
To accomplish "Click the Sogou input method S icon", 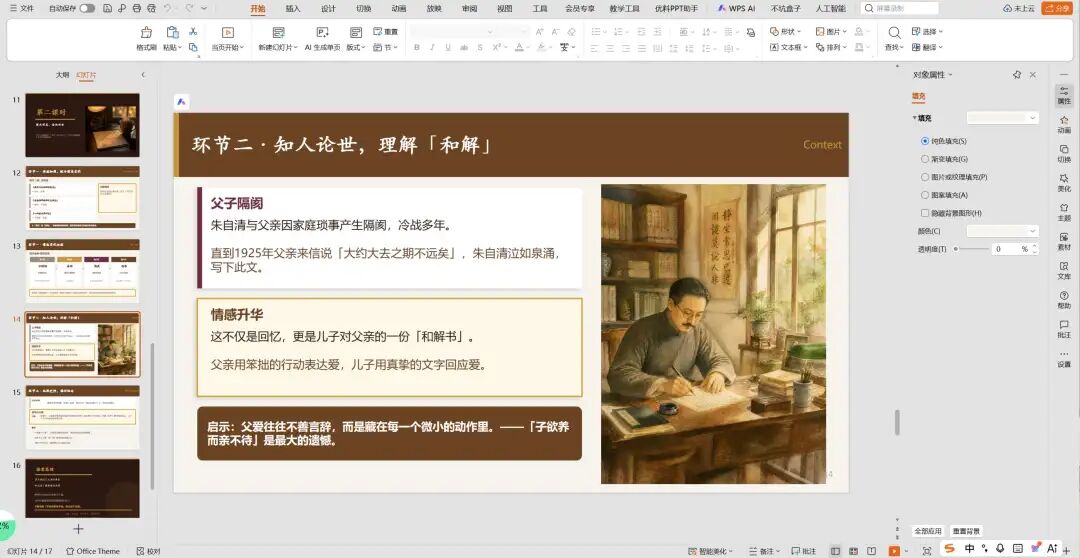I will click(x=949, y=548).
